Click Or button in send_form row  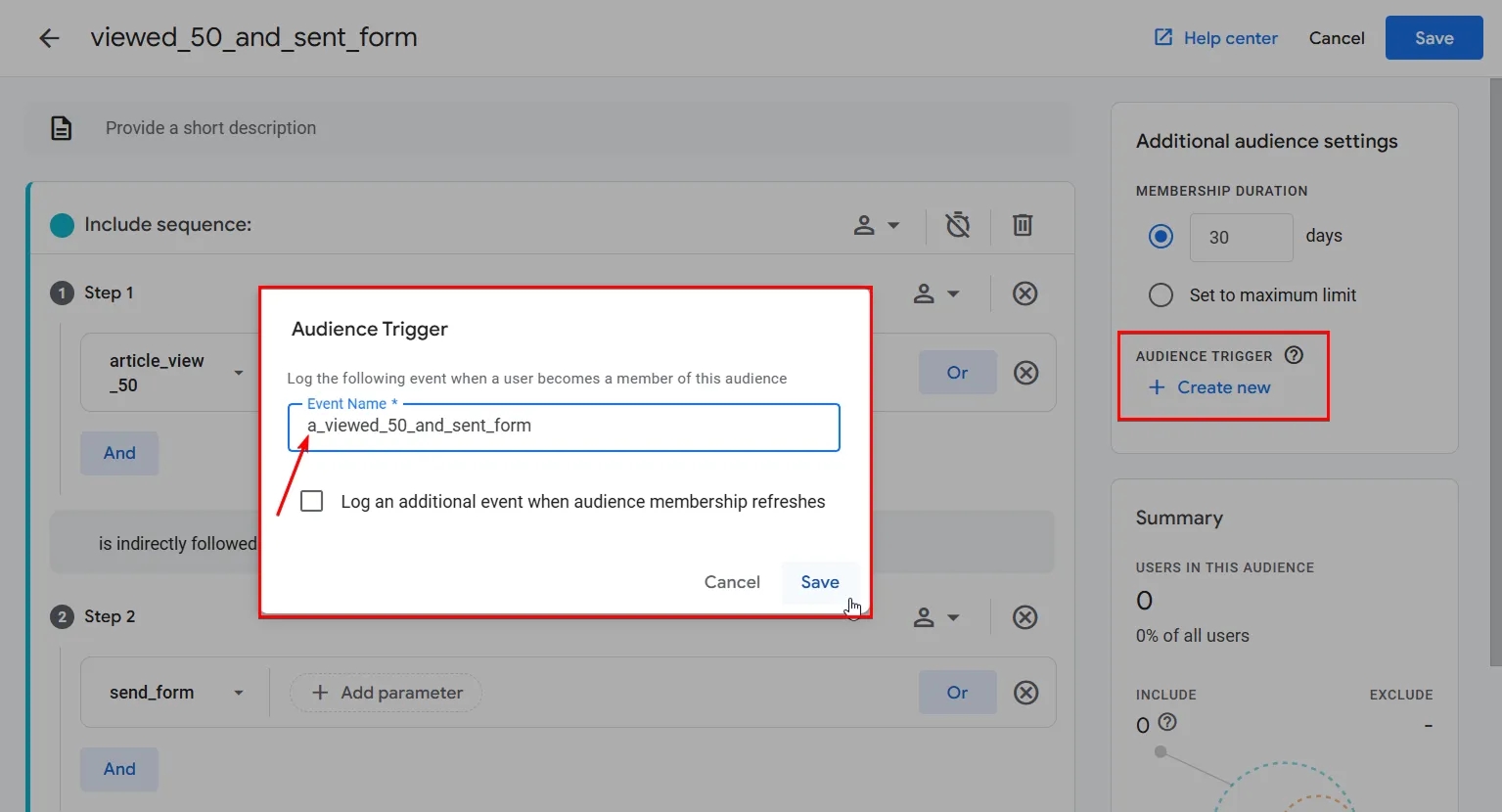pyautogui.click(x=957, y=693)
